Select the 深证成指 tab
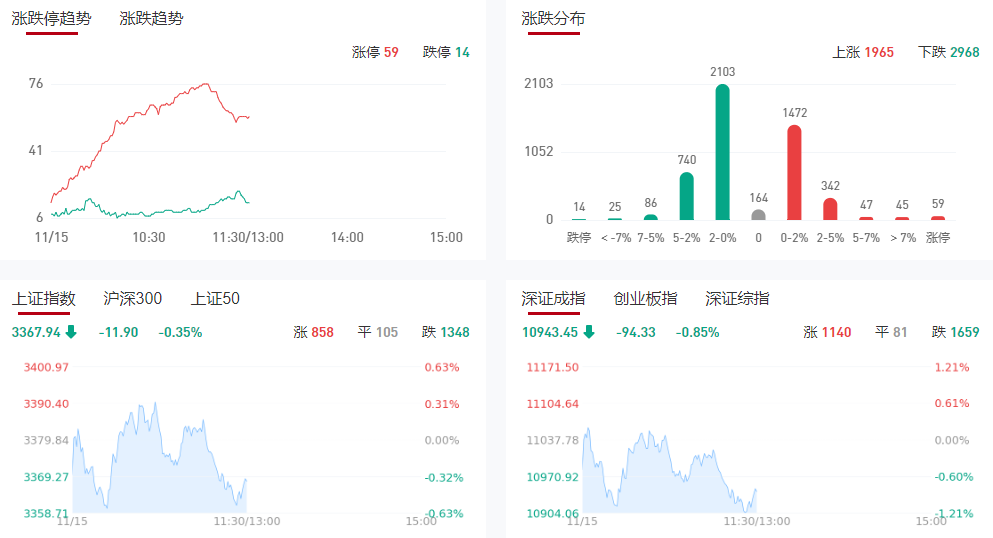Image resolution: width=993 pixels, height=538 pixels. pos(554,298)
